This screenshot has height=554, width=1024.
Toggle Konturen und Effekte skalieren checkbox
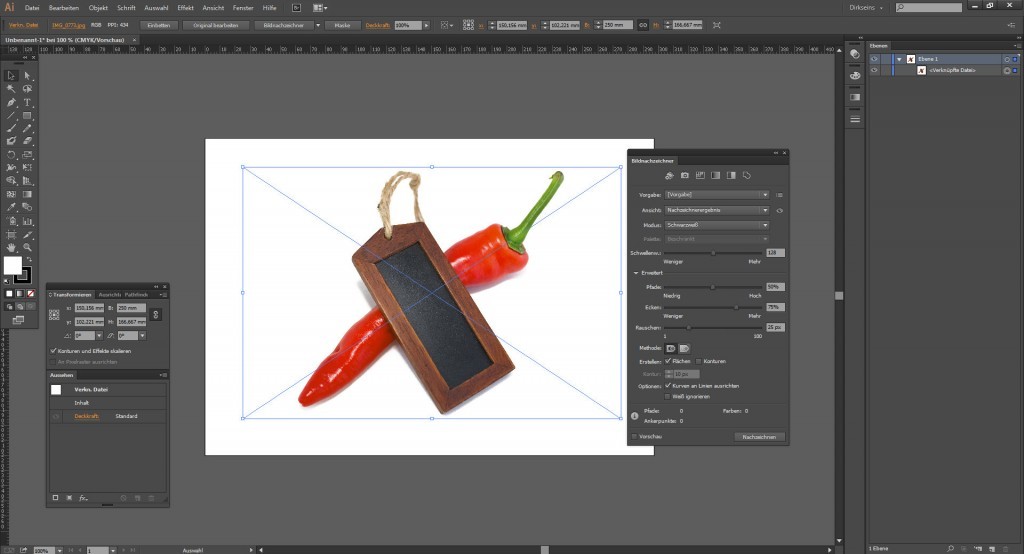54,351
